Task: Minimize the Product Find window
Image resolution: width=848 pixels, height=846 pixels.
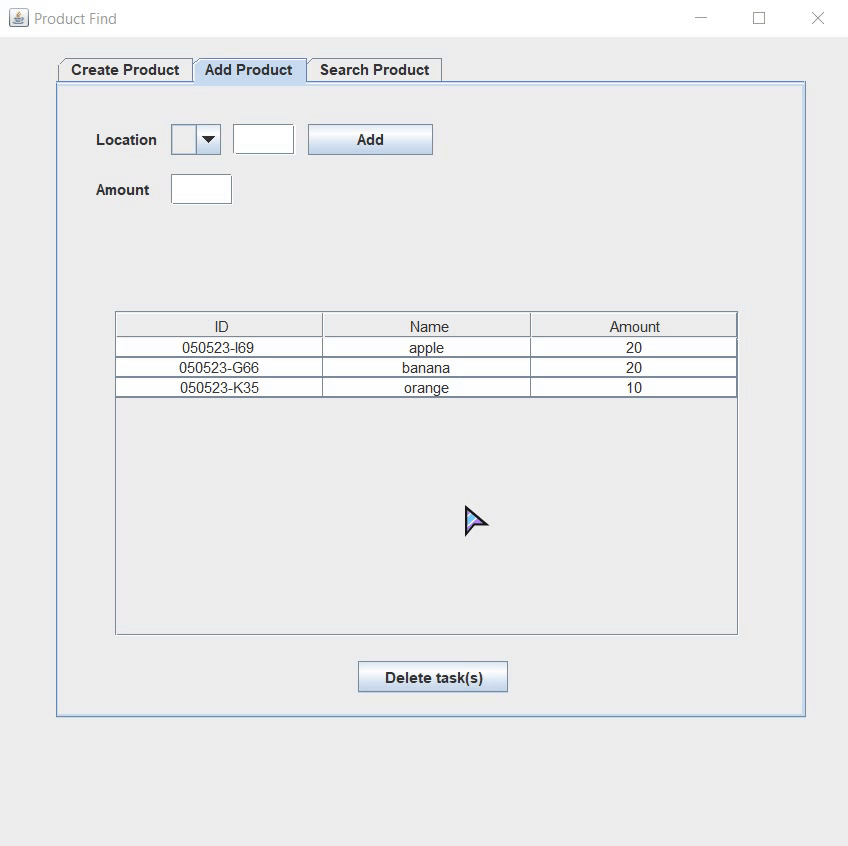Action: (x=701, y=18)
